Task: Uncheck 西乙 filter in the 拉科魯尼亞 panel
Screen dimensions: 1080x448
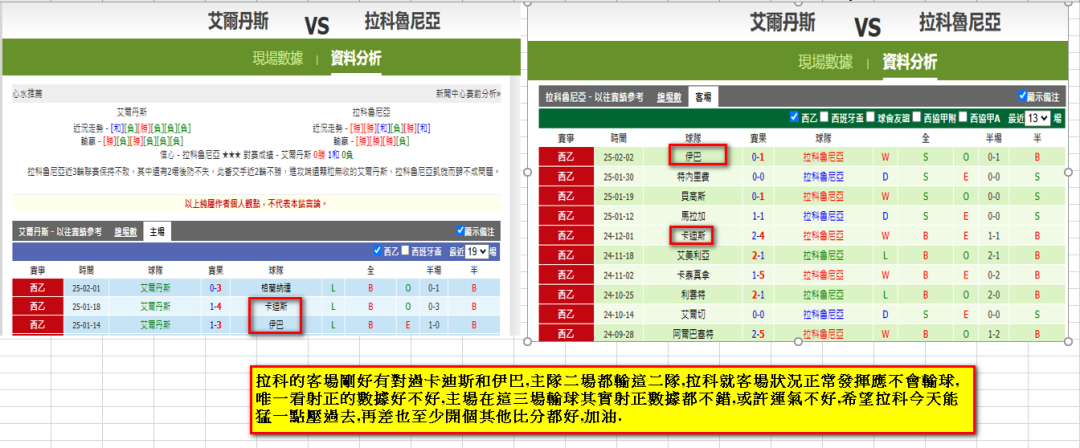Action: [795, 117]
